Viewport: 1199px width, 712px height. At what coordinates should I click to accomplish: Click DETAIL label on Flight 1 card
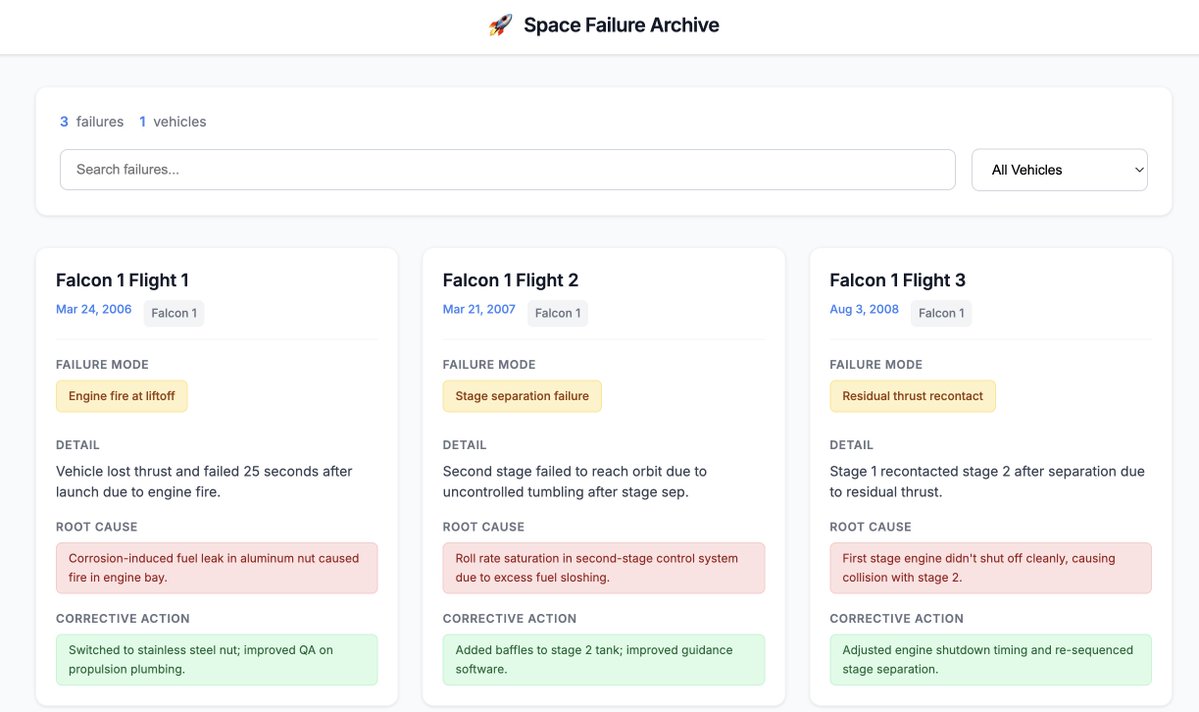(x=78, y=445)
